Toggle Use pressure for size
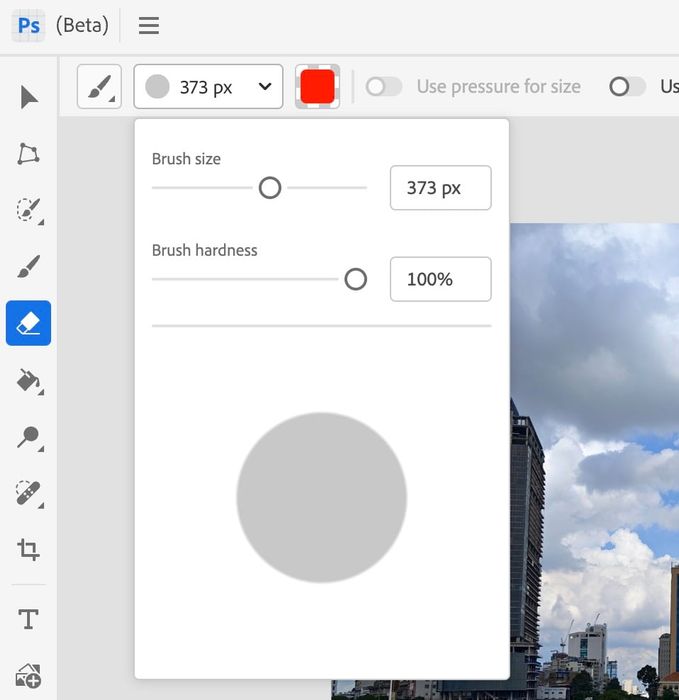This screenshot has height=700, width=679. click(x=383, y=87)
